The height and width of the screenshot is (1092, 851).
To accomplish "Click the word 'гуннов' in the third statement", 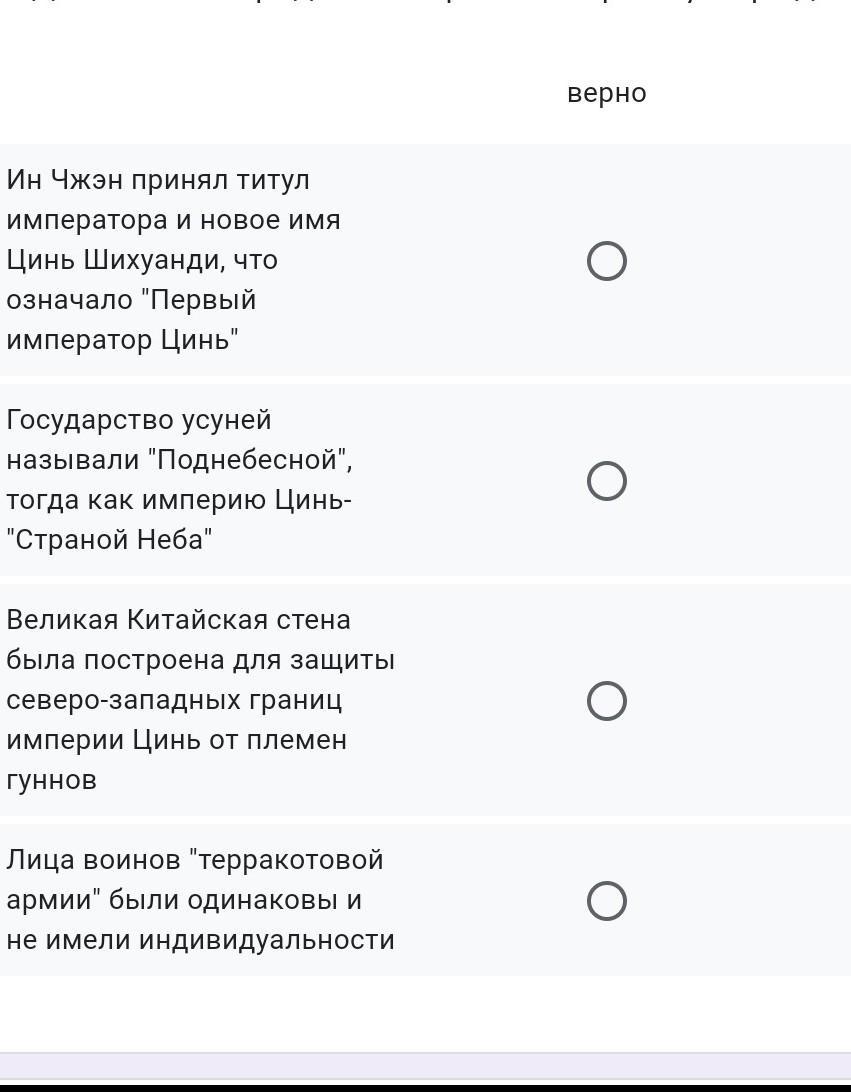I will 52,780.
